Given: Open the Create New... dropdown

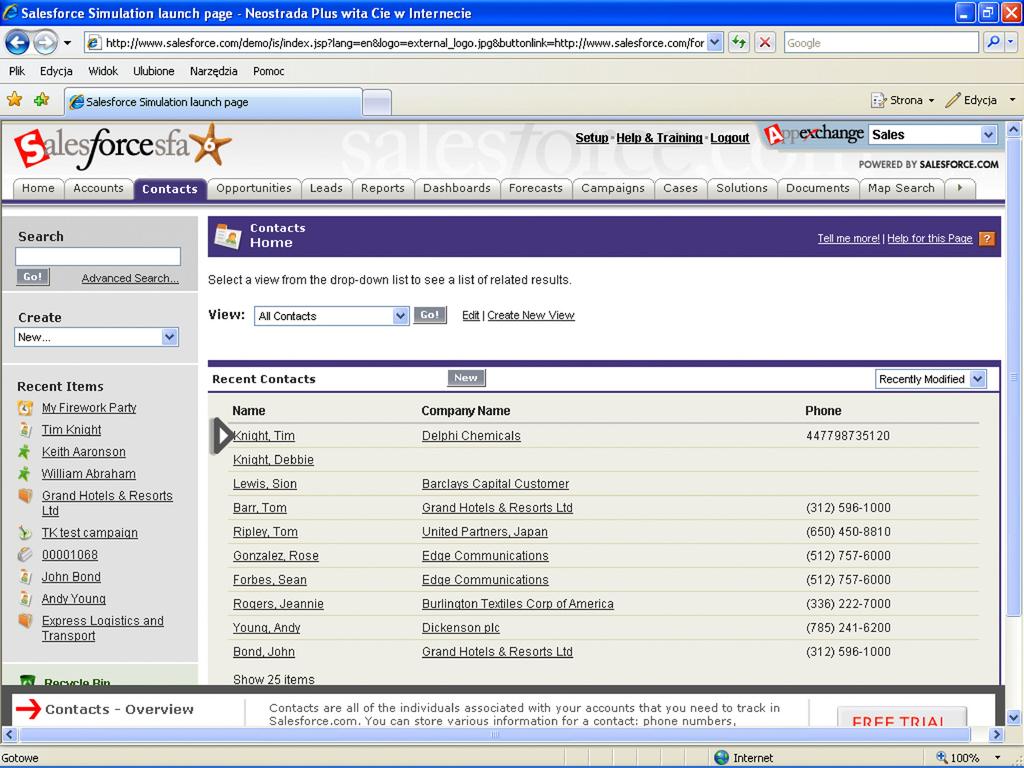Looking at the screenshot, I should click(169, 337).
